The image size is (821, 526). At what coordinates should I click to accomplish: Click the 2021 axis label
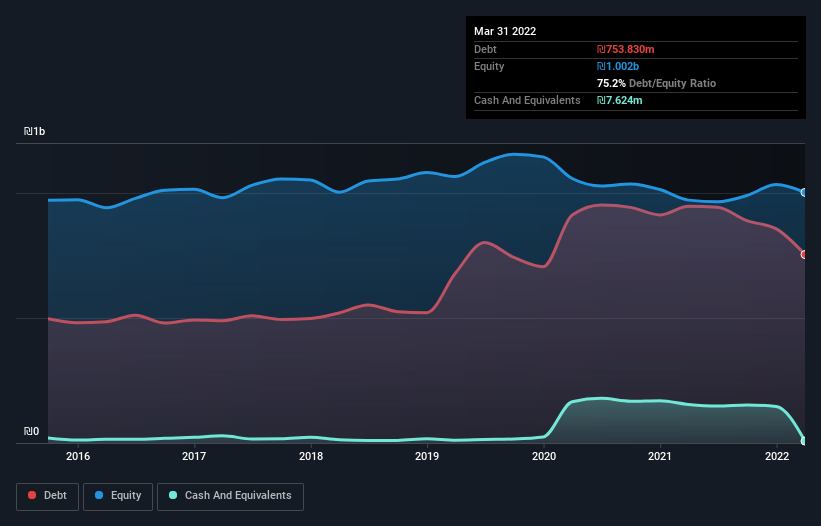660,456
